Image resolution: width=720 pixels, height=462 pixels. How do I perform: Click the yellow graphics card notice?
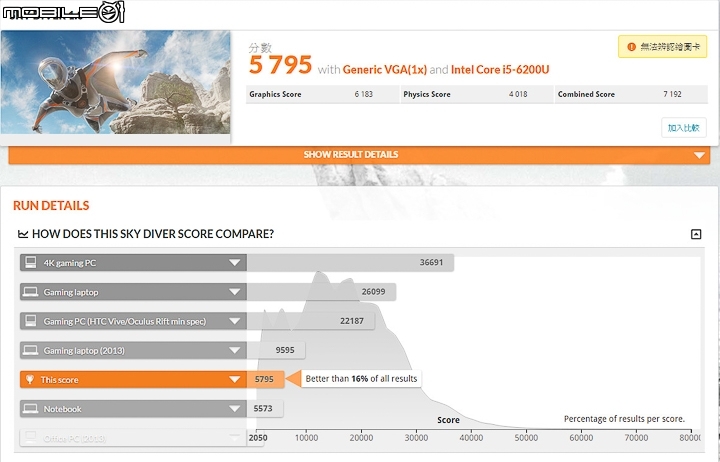point(662,47)
